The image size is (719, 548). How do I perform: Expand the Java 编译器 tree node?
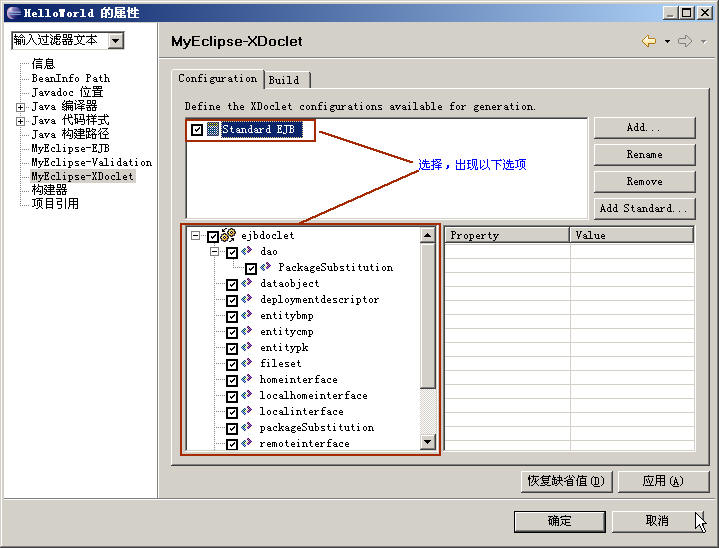coord(20,107)
